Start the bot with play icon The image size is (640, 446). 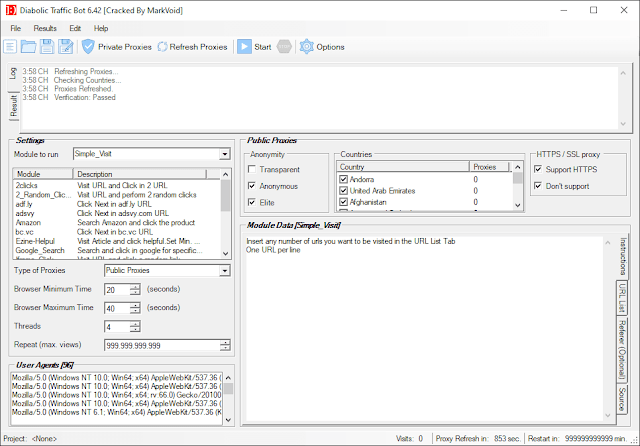coord(254,47)
